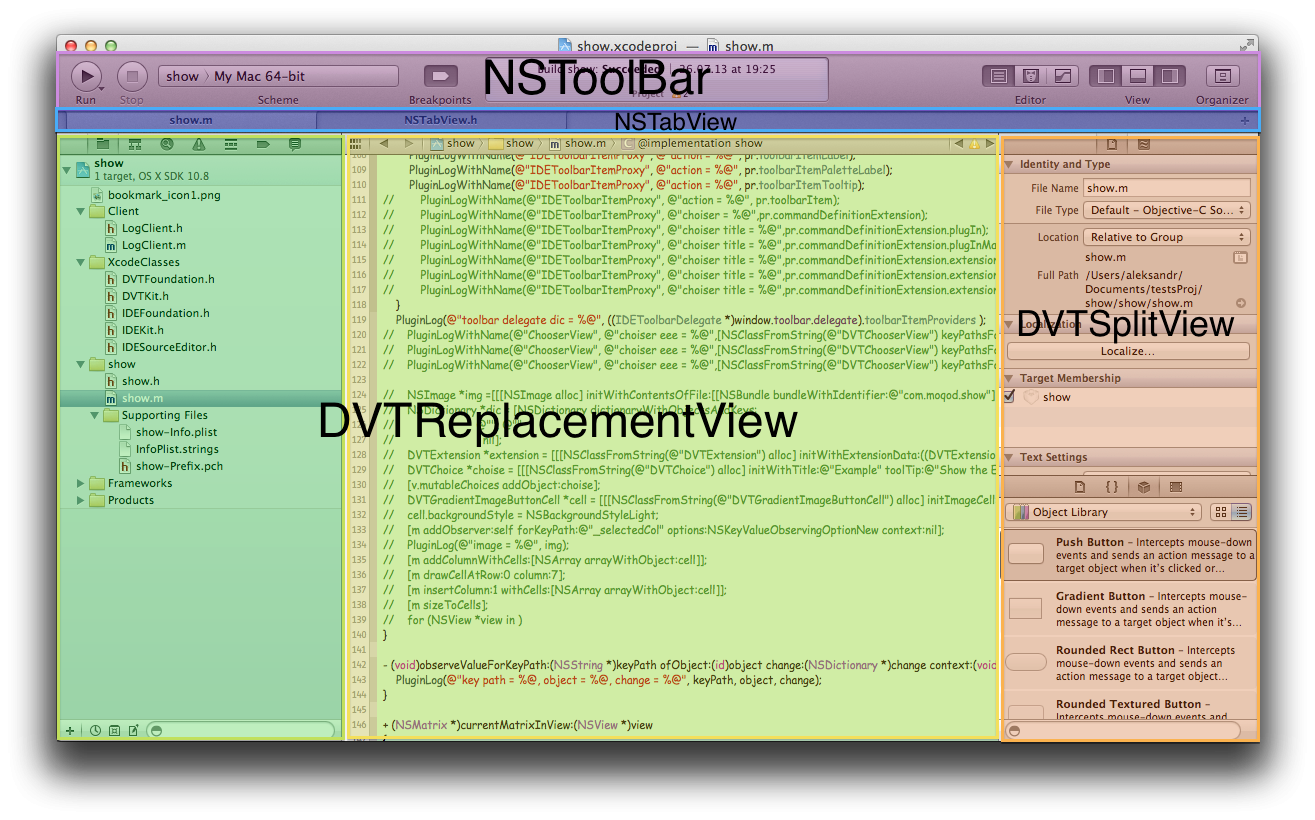The image size is (1315, 820).
Task: Click the navigator filter field
Action: [x=240, y=731]
